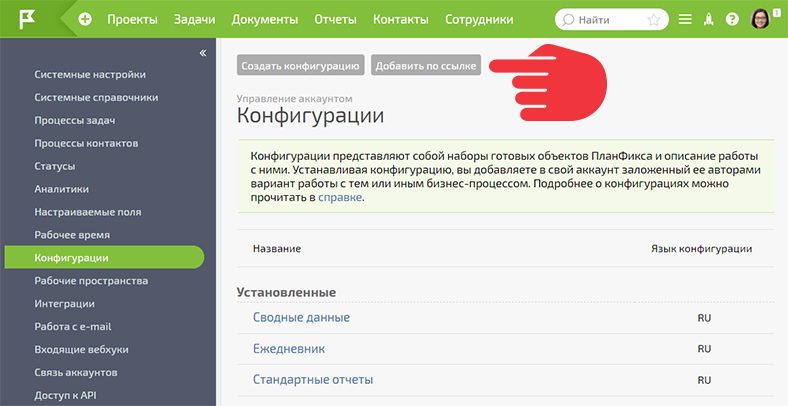Viewport: 788px width, 406px height.
Task: Click the Planfix flag logo
Action: coord(27,19)
